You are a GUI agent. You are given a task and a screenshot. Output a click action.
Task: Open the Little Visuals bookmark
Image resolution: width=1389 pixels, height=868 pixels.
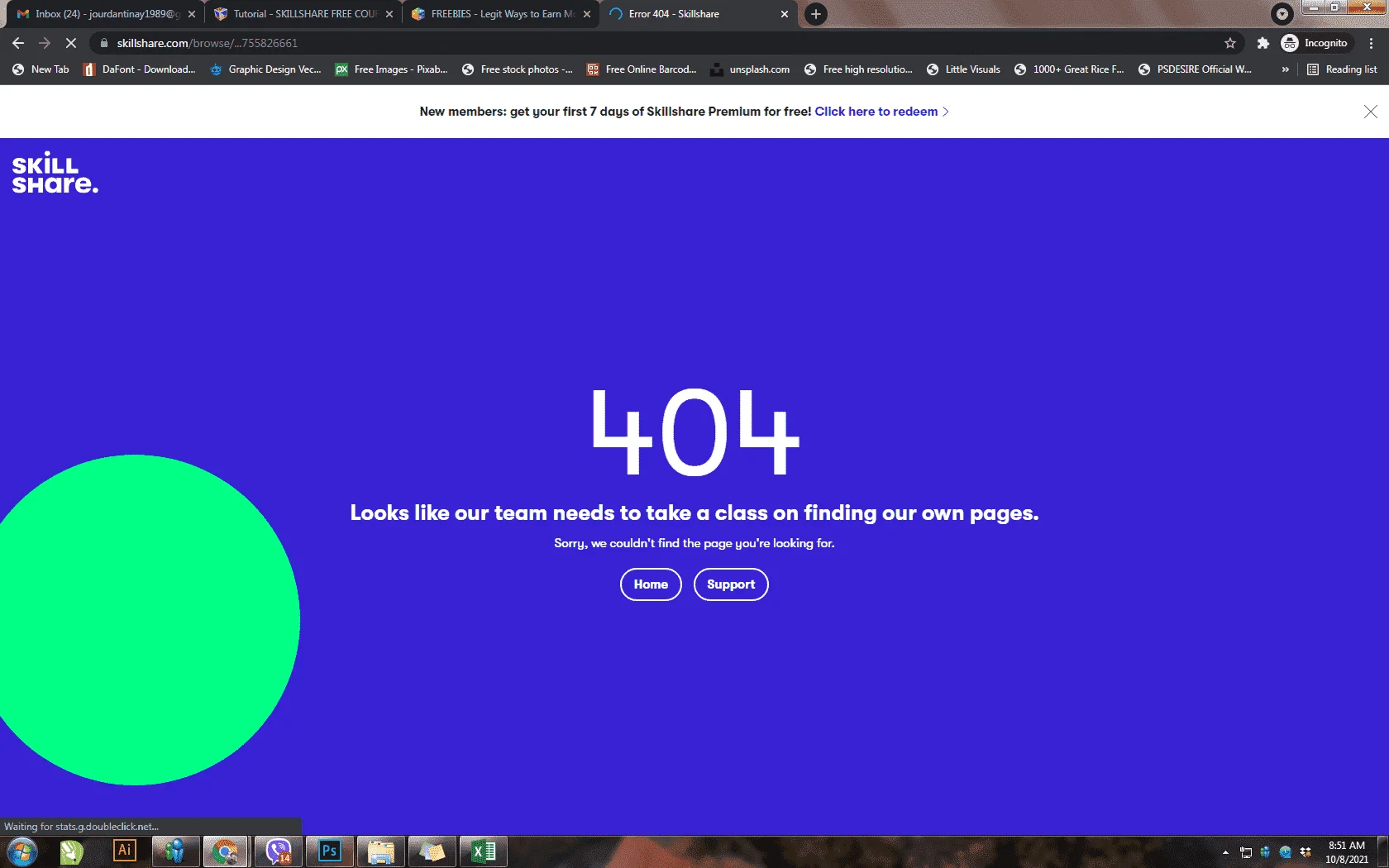point(963,69)
